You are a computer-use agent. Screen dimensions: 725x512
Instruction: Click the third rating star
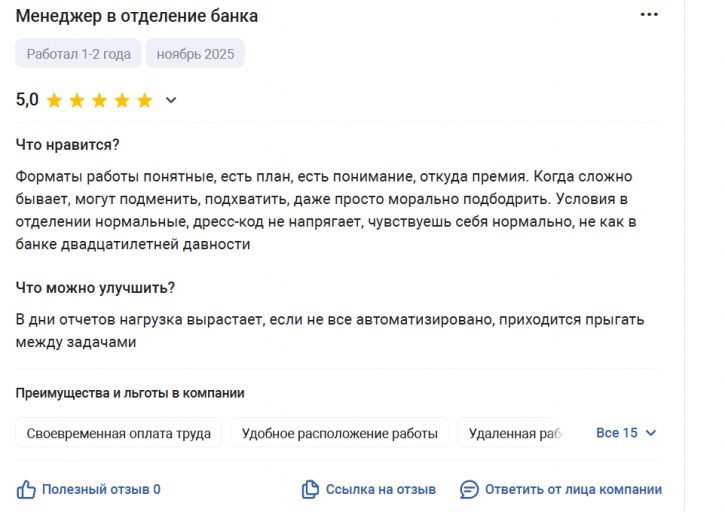[x=99, y=100]
